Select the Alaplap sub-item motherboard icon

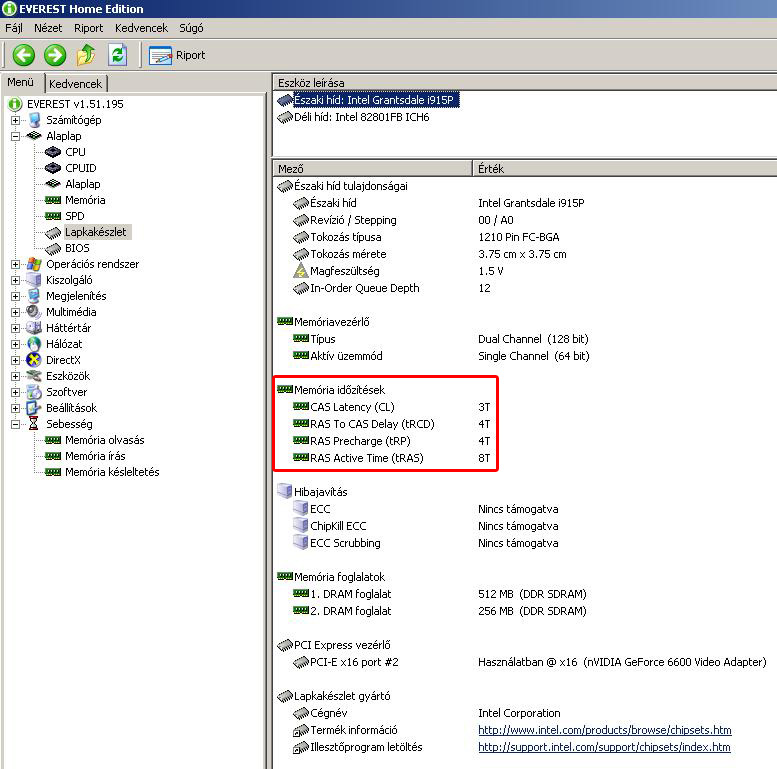tap(53, 184)
